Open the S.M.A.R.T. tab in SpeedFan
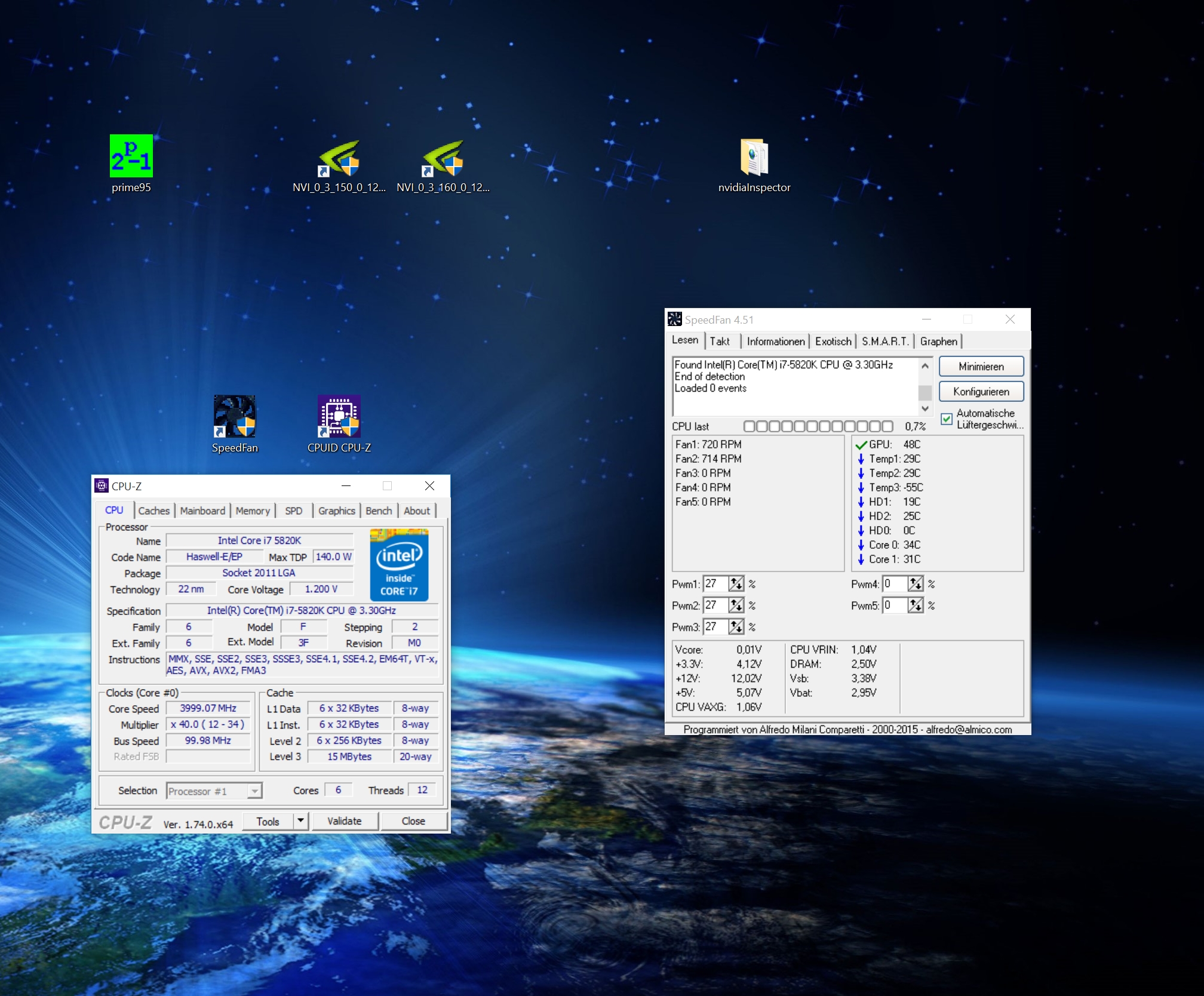 (x=884, y=342)
